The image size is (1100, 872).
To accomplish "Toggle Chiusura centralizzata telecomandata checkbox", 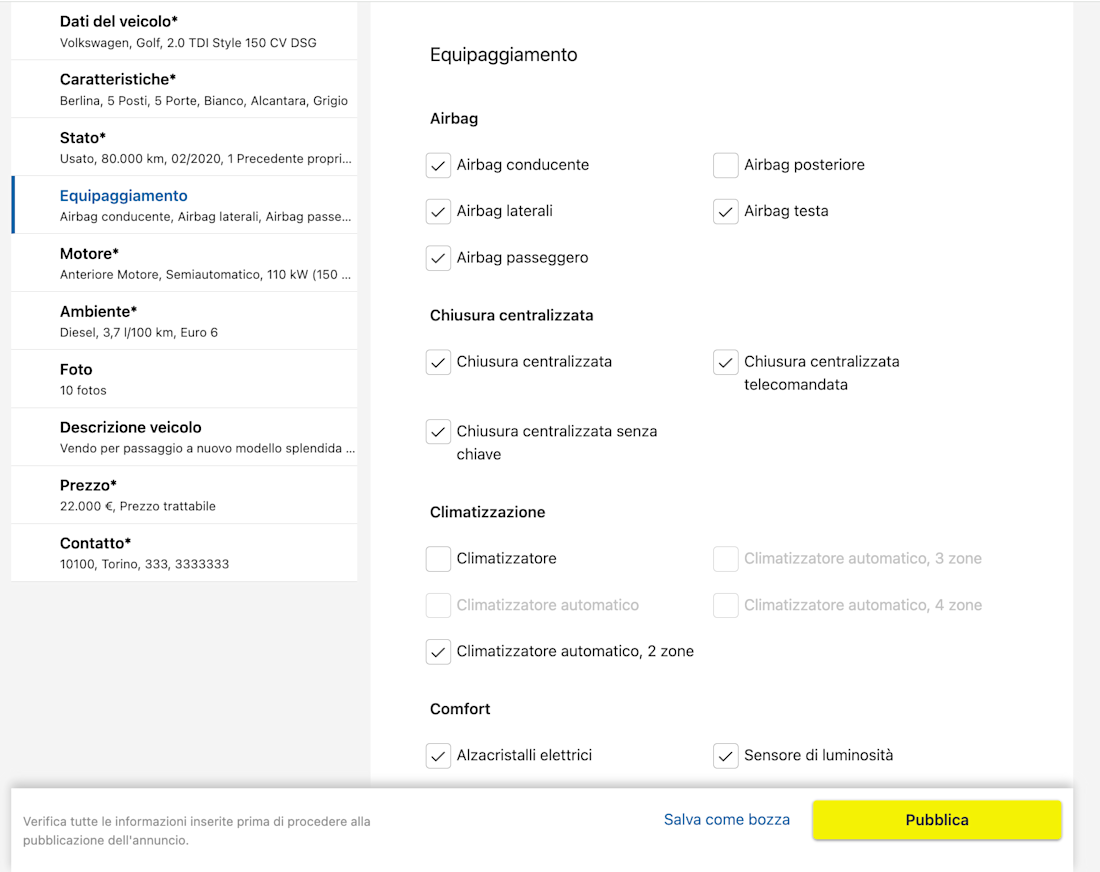I will click(x=725, y=362).
